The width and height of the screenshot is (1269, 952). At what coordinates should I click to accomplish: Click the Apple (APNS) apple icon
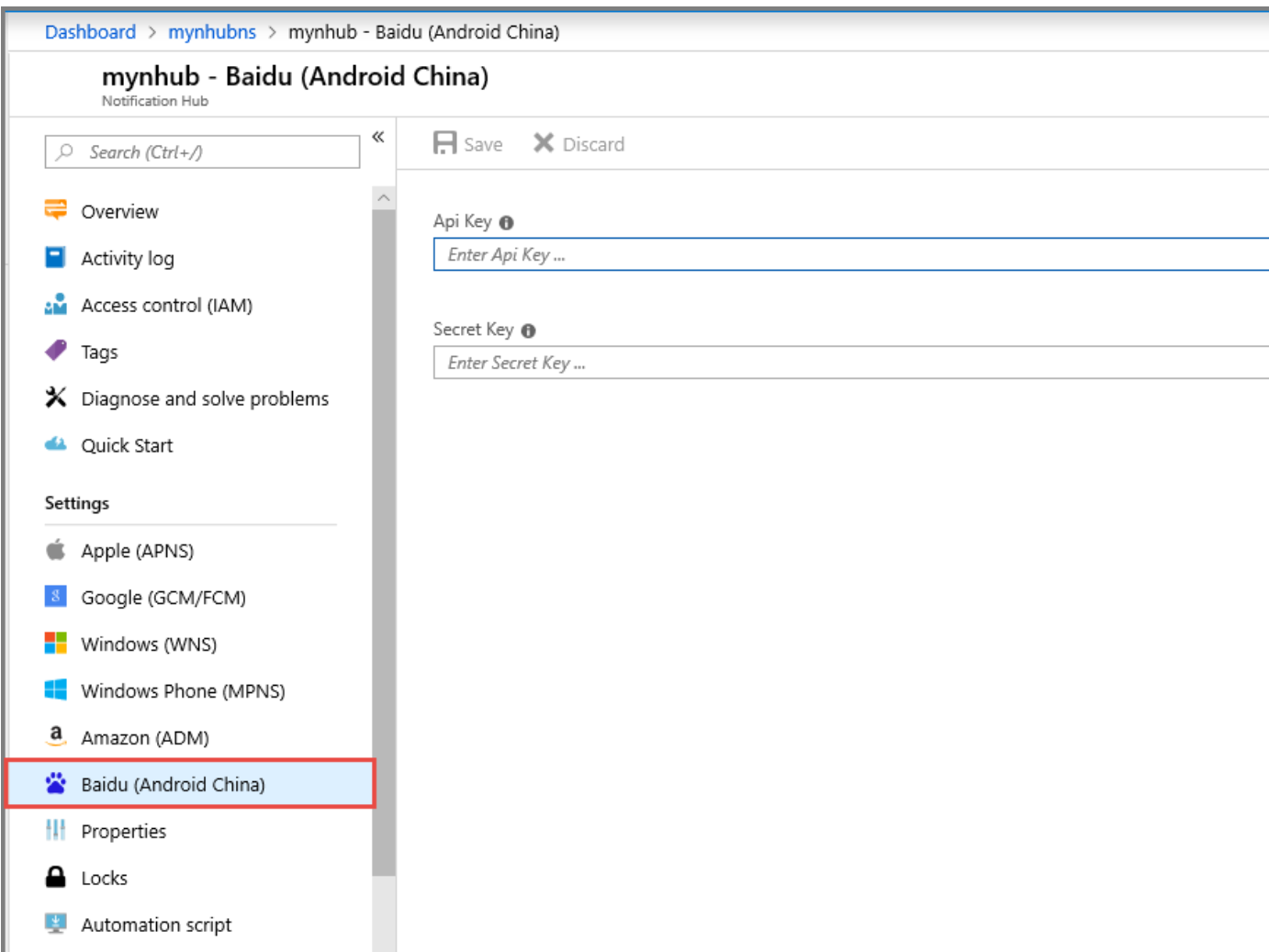tap(56, 550)
